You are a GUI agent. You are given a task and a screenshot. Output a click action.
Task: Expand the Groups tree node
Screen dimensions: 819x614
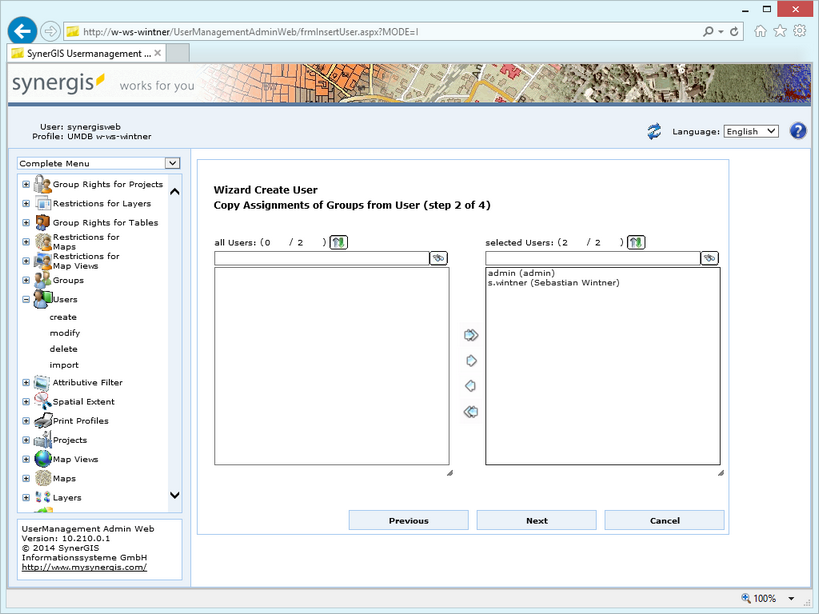(25, 280)
